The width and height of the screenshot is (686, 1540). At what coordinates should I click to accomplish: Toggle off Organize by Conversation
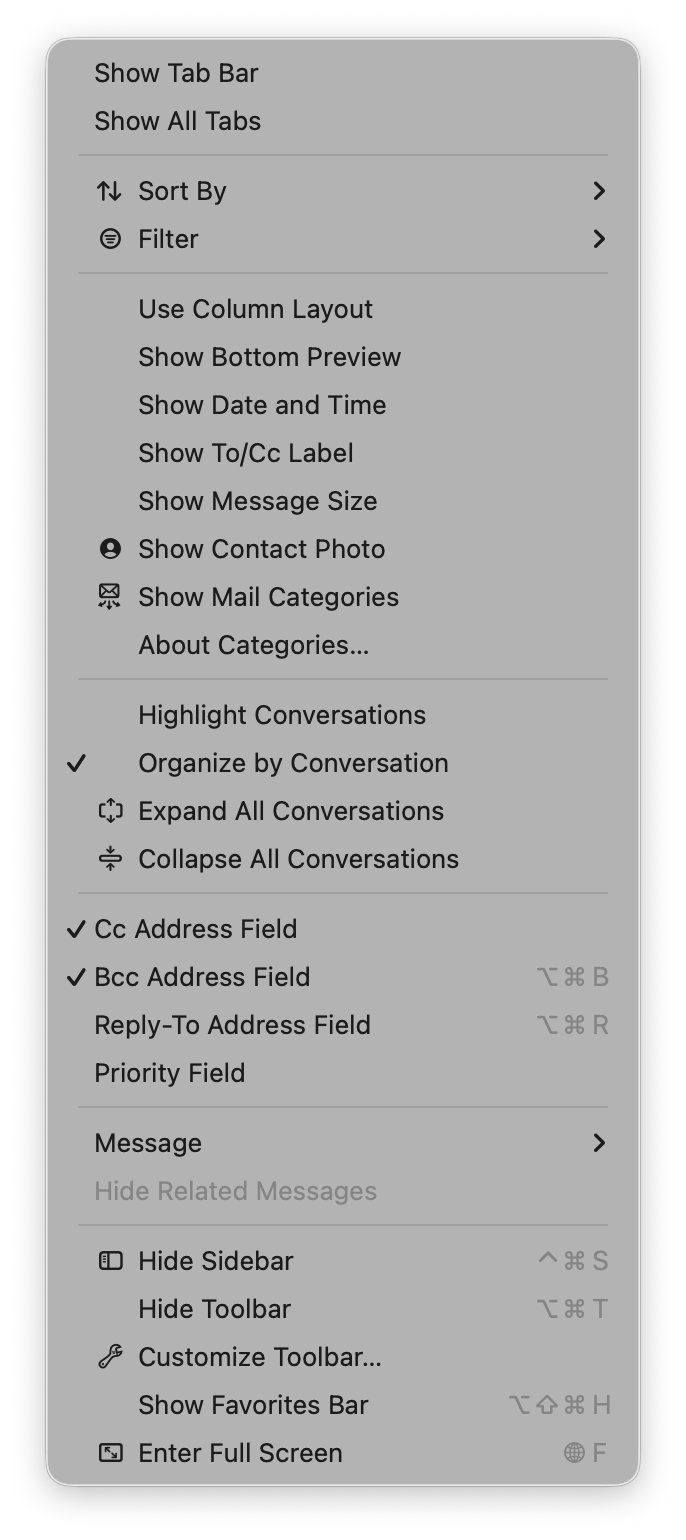(292, 762)
